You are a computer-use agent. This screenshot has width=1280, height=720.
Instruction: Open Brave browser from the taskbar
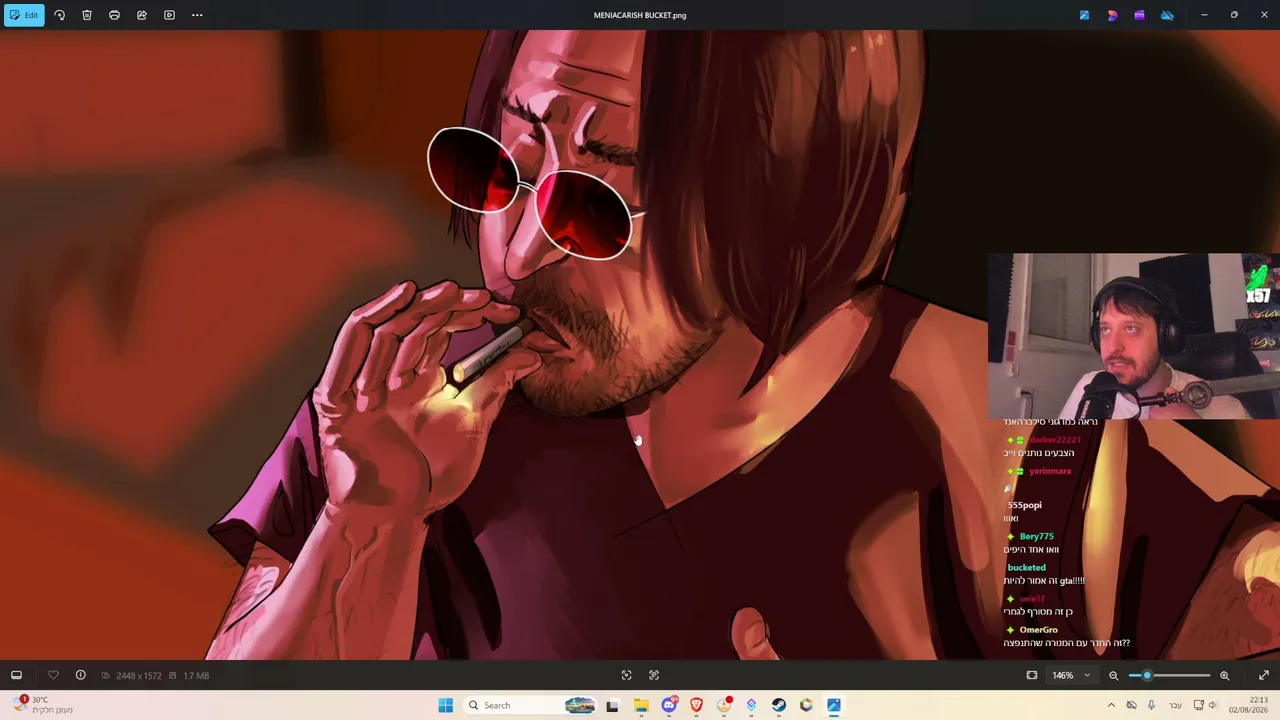tap(696, 705)
